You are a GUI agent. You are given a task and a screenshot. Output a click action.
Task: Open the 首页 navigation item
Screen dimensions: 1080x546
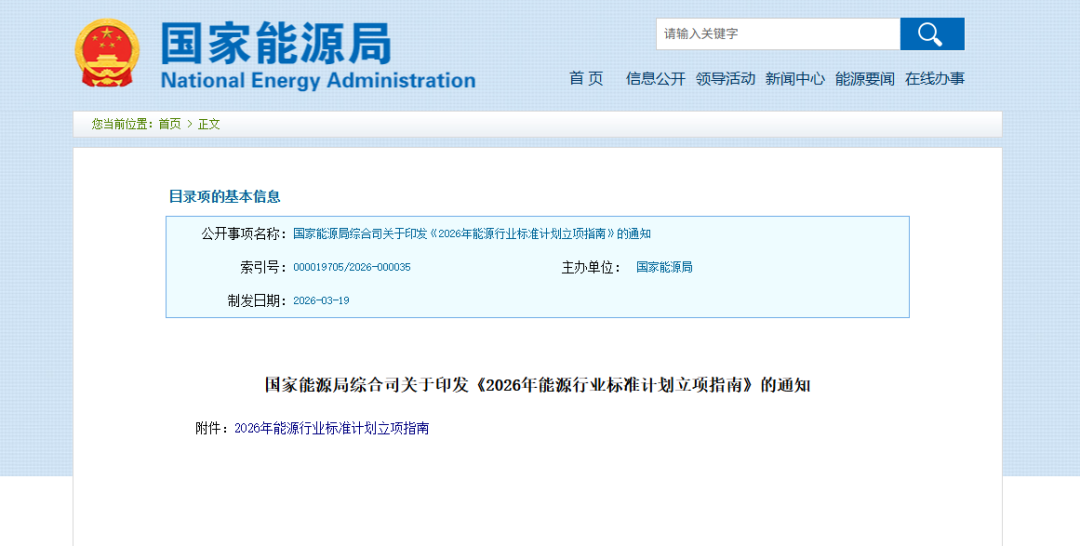pyautogui.click(x=586, y=78)
